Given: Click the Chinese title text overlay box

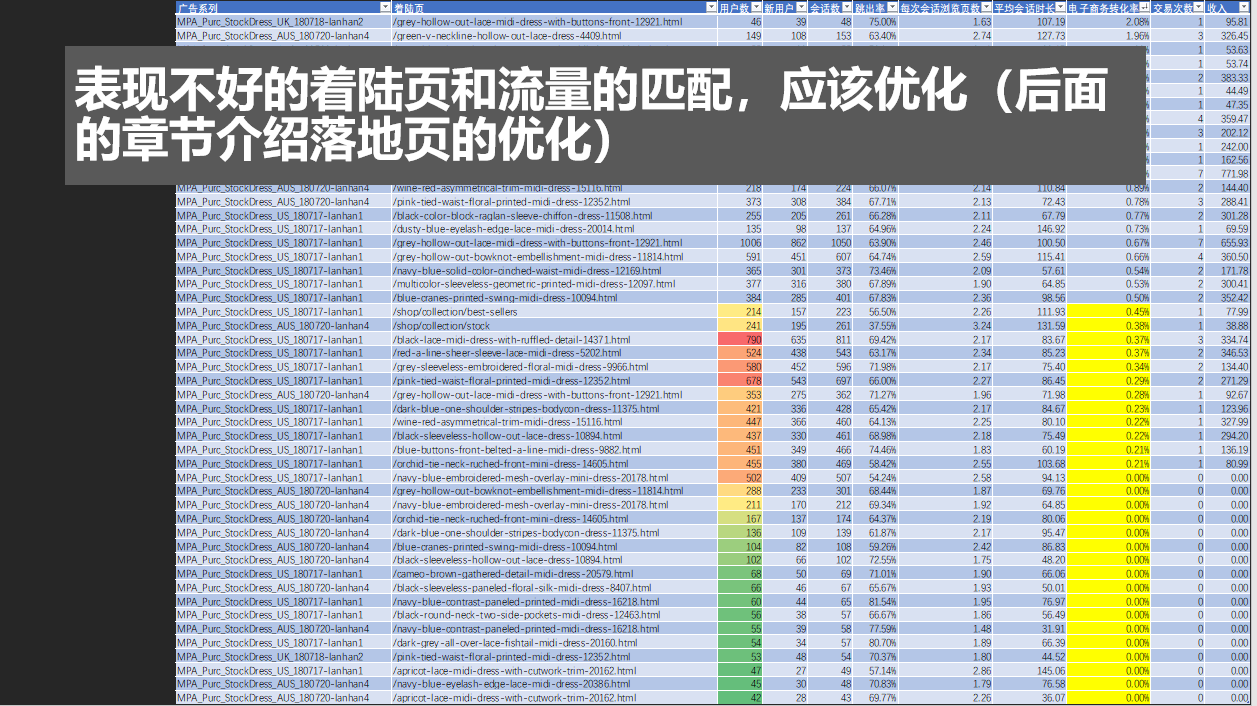Looking at the screenshot, I should click(x=605, y=116).
